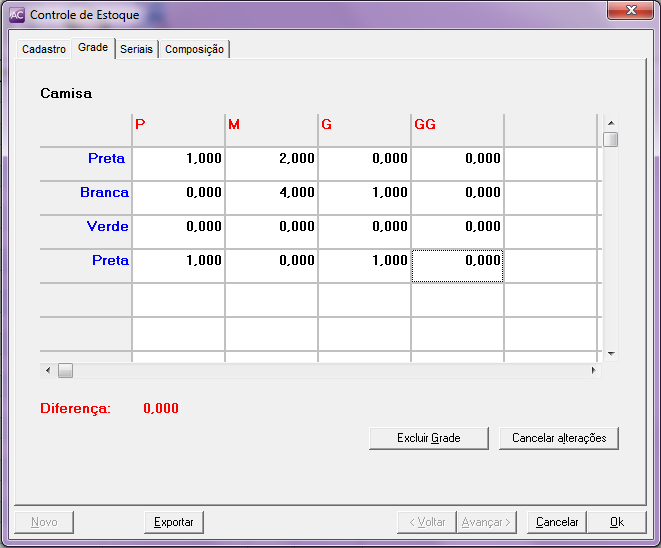661x548 pixels.
Task: Close the Controle de Estoque window
Action: [628, 12]
